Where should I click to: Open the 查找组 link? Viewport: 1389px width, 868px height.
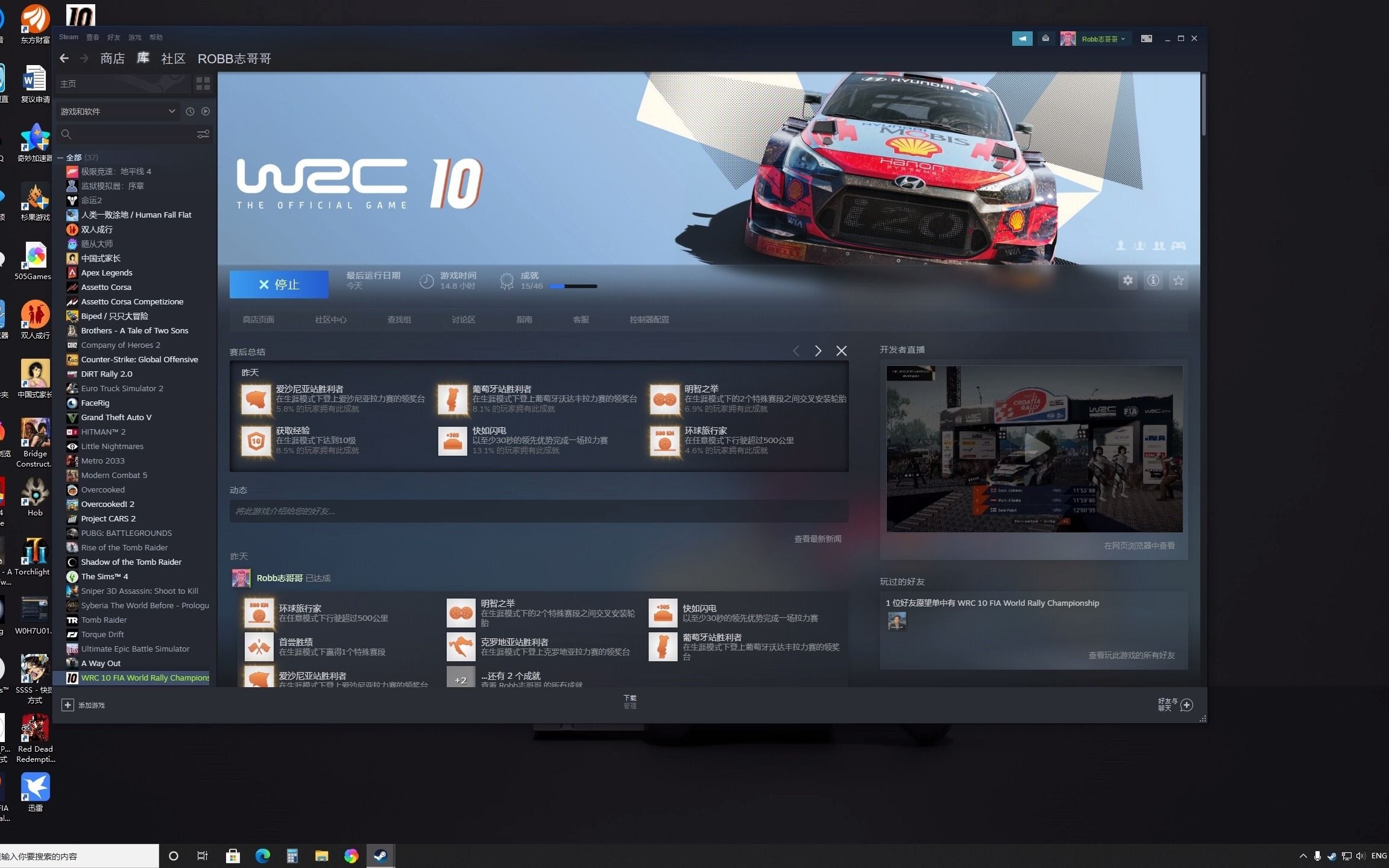(399, 319)
